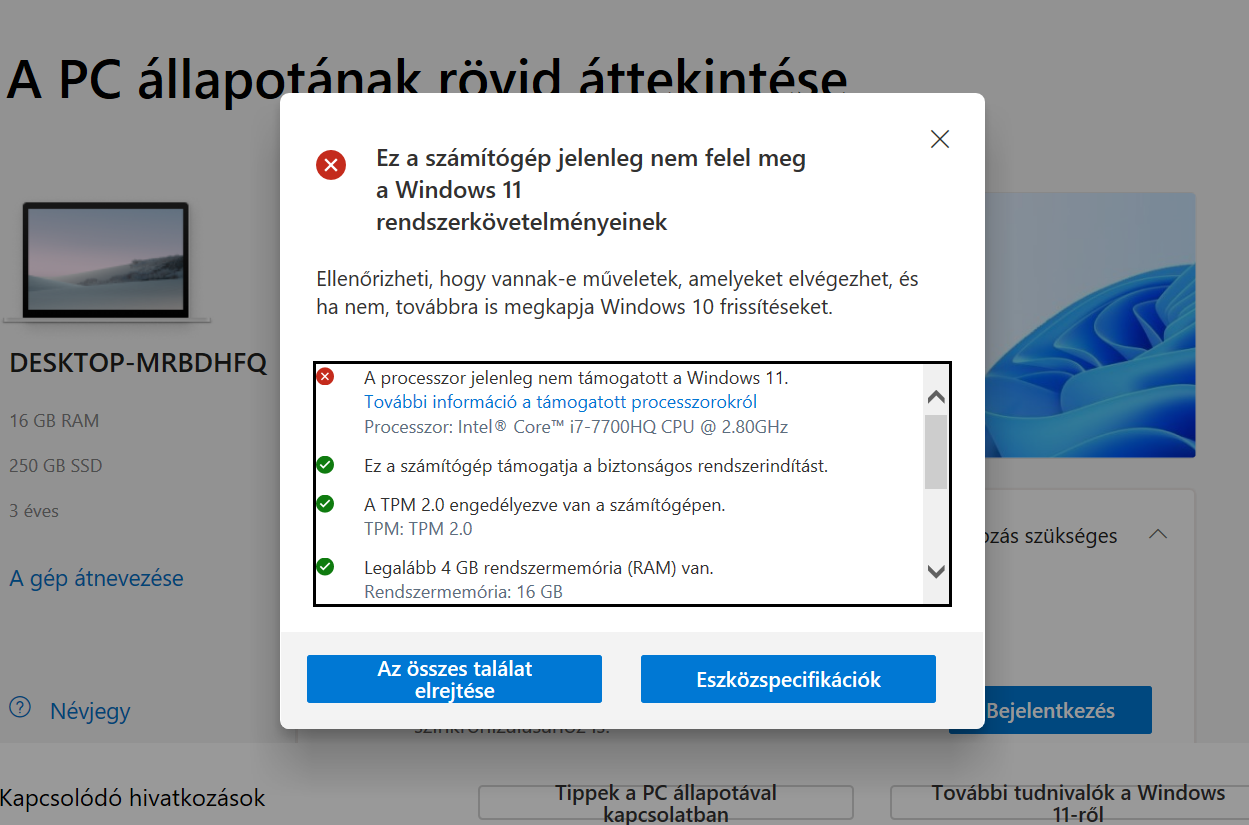
Task: Click processor model i7-7700HQ text line
Action: [x=576, y=427]
